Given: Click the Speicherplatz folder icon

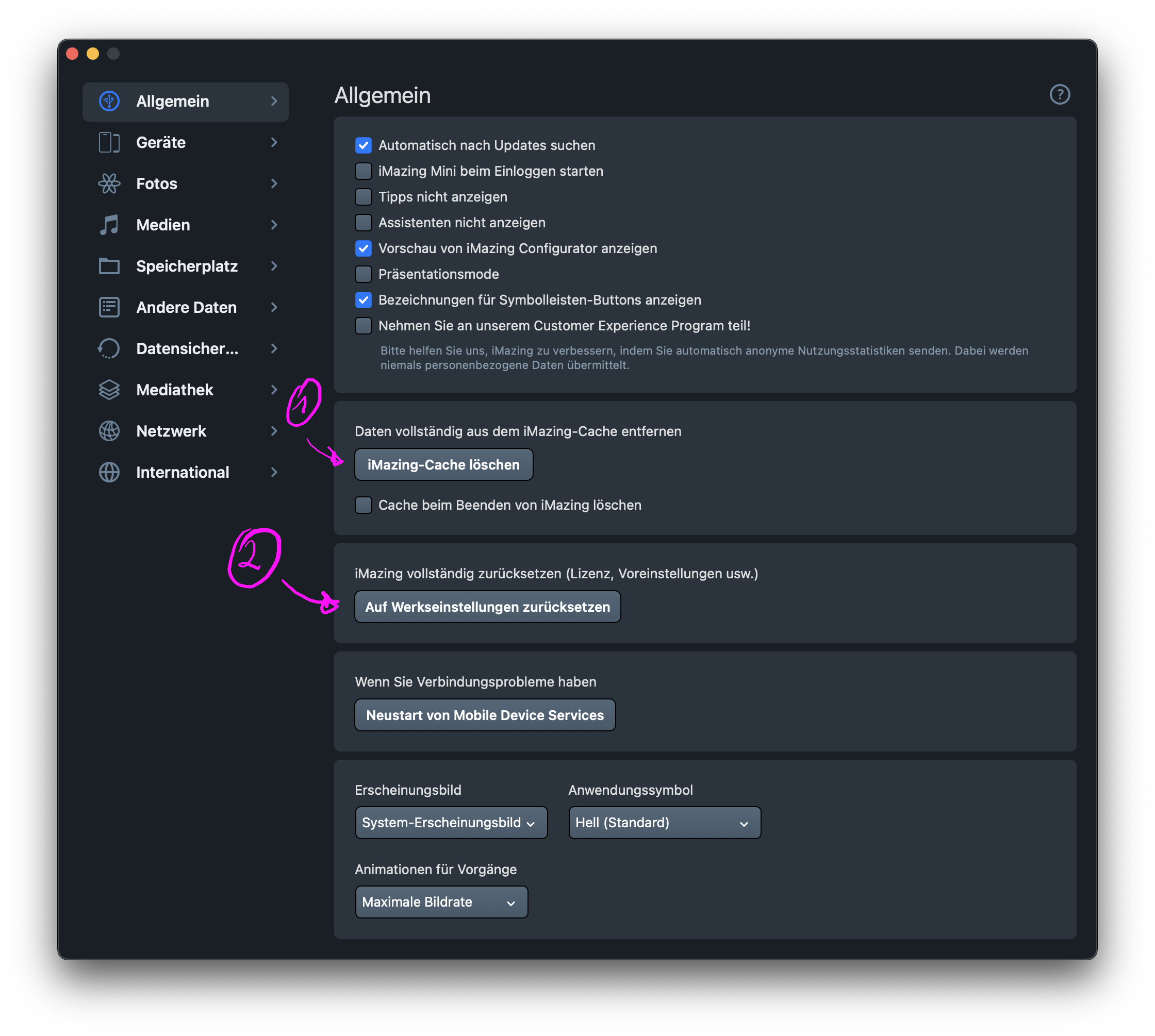Looking at the screenshot, I should 109,266.
